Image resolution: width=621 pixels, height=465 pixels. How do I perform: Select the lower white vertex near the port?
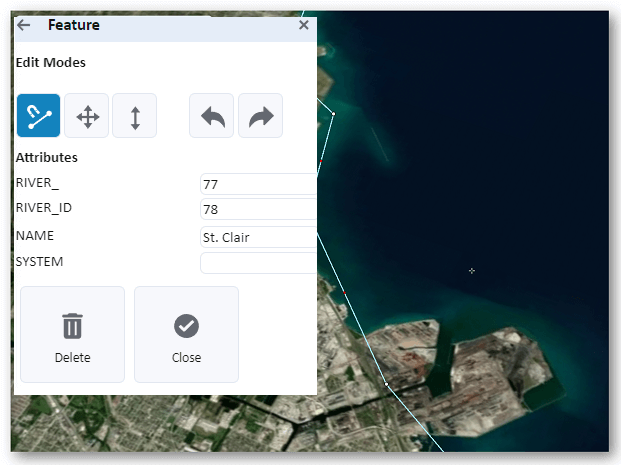click(x=387, y=384)
